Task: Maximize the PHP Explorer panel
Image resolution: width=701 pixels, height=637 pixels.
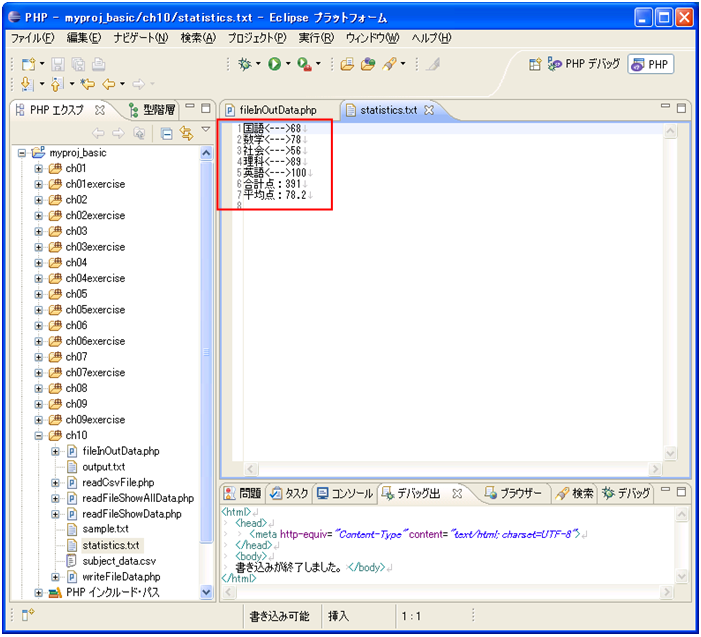Action: pos(207,108)
